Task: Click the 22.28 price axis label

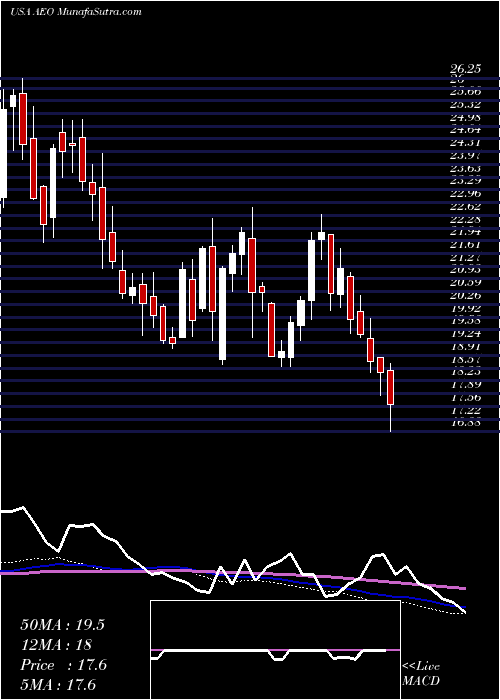Action: point(465,219)
